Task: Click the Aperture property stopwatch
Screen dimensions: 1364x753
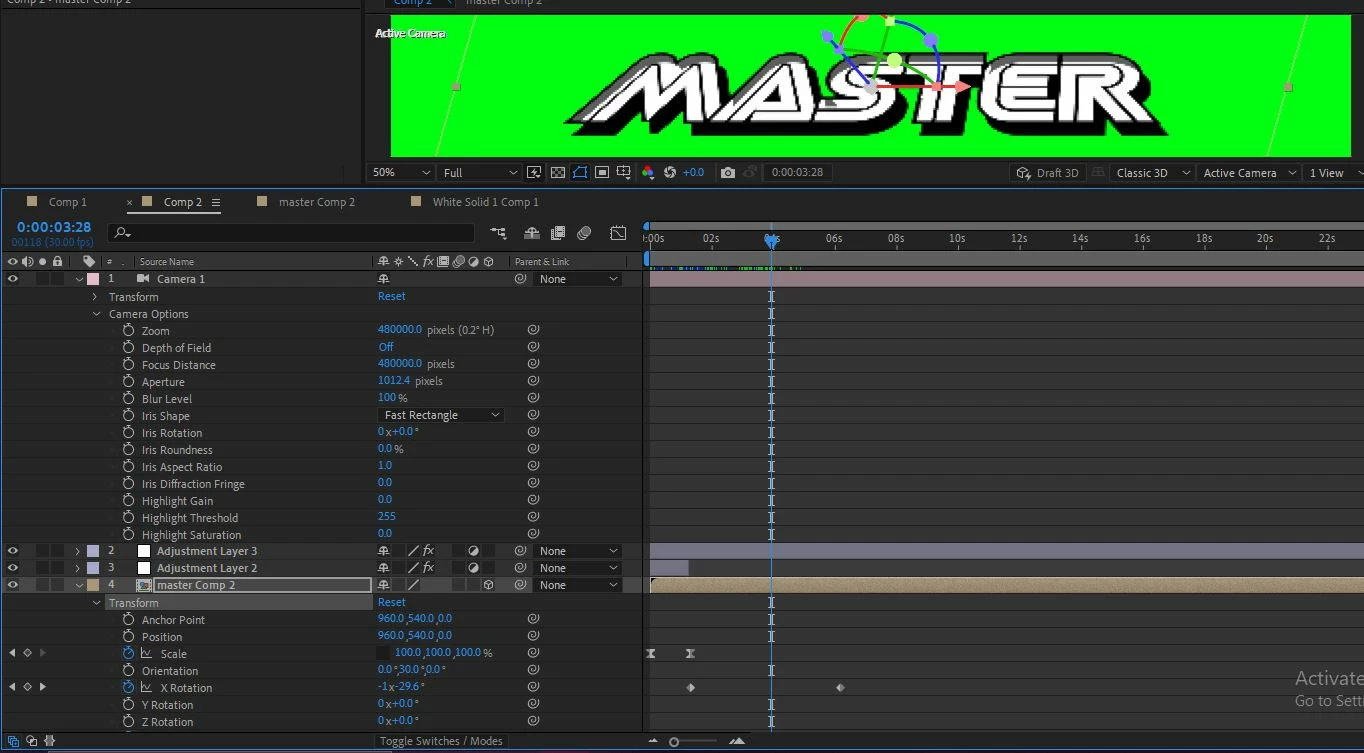Action: point(128,381)
